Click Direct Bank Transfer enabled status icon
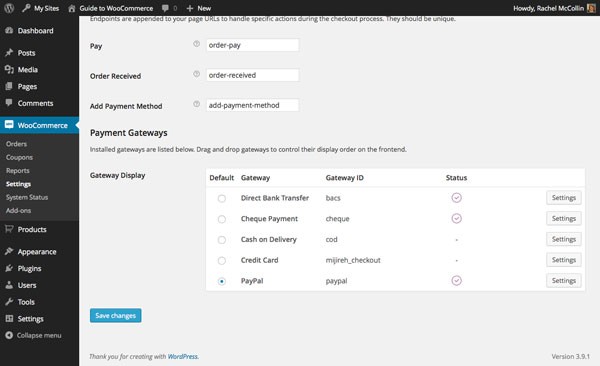Image resolution: width=600 pixels, height=366 pixels. [x=457, y=198]
